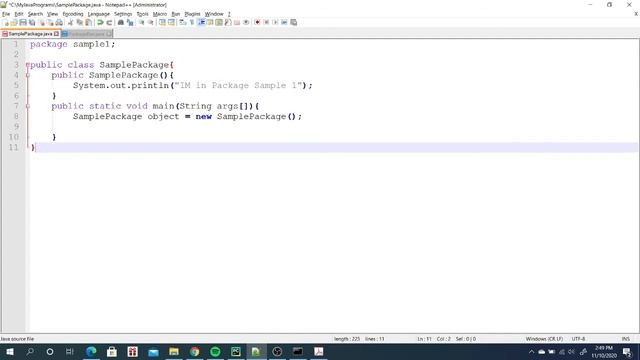Toggle the Function List toolbar icon
Image resolution: width=640 pixels, height=360 pixels.
228,22
